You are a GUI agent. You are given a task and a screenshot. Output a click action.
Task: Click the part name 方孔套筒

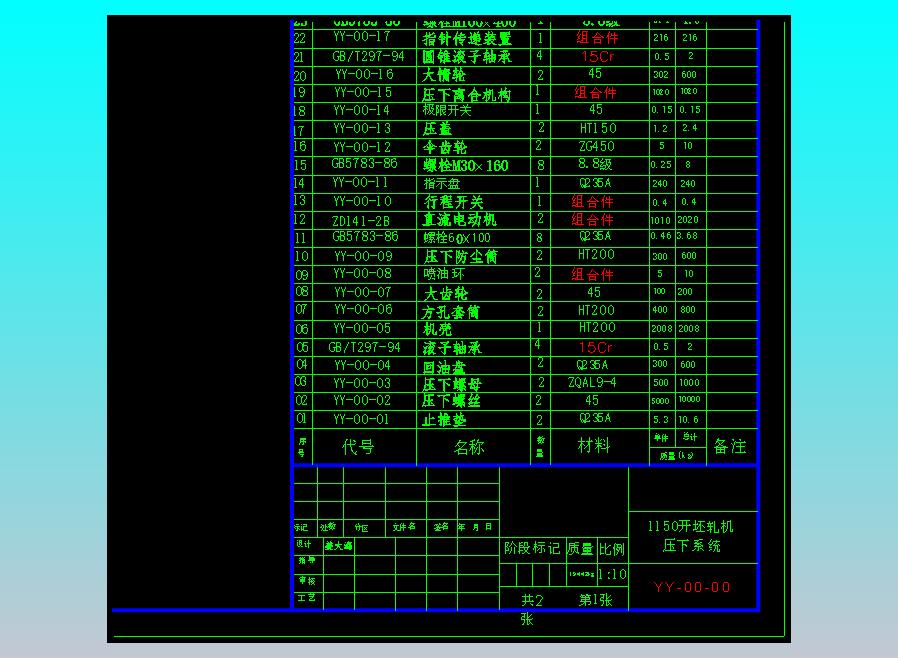tap(451, 313)
